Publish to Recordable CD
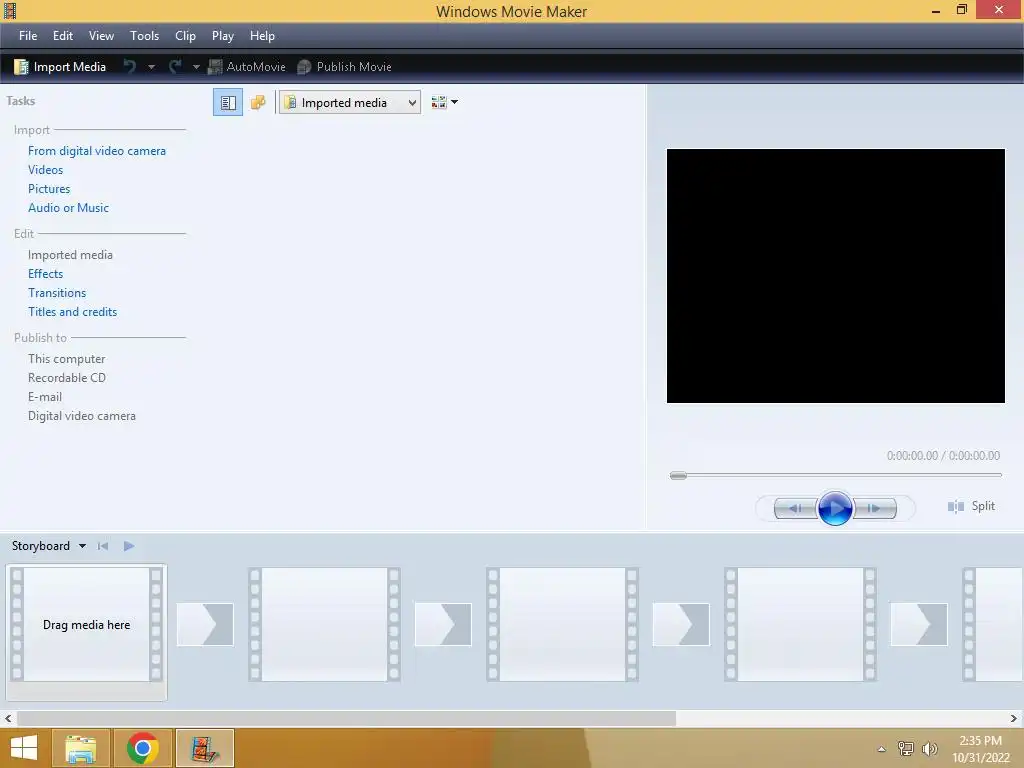The width and height of the screenshot is (1024, 768). [x=67, y=377]
